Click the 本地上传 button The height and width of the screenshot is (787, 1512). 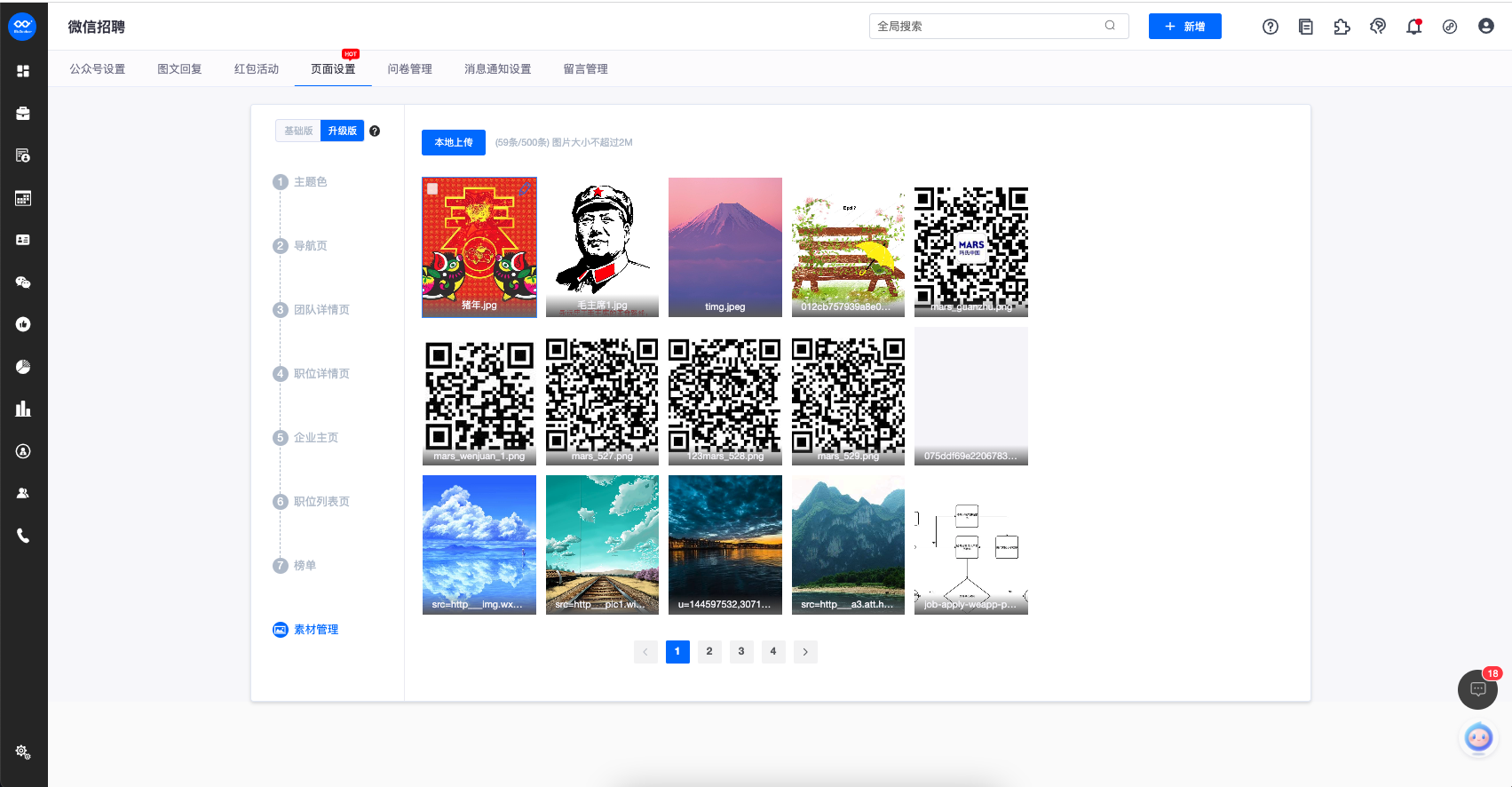click(x=454, y=142)
